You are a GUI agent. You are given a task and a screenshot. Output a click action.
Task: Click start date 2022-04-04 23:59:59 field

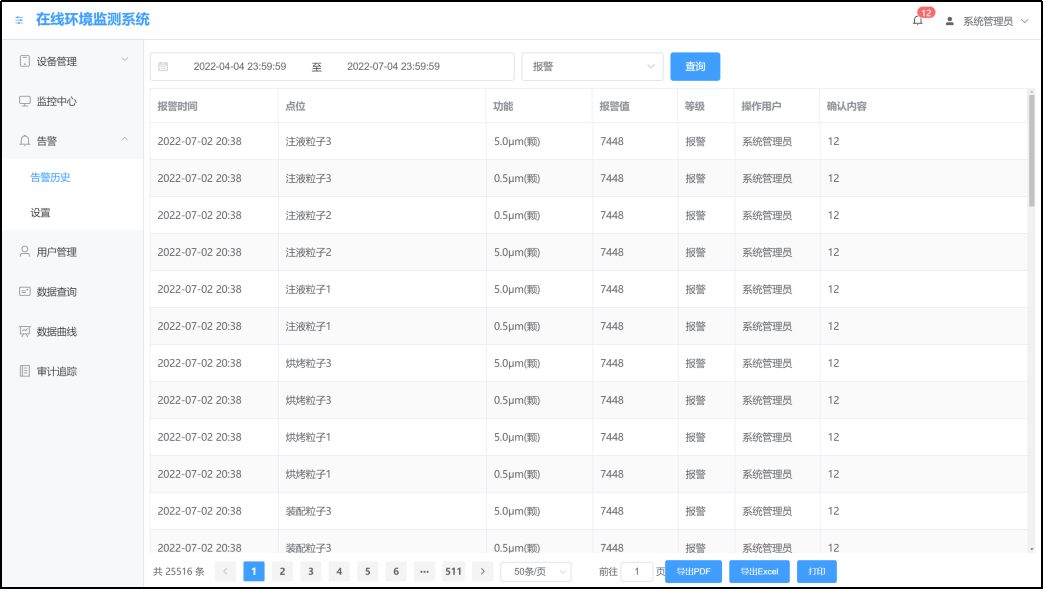[240, 67]
